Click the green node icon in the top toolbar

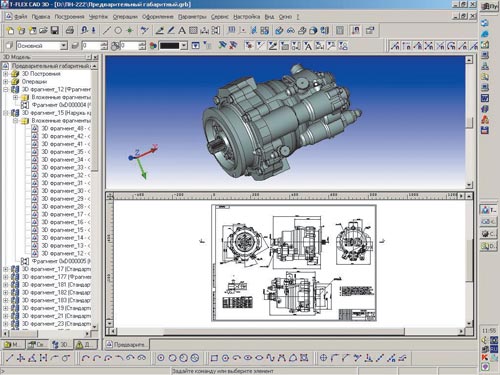(130, 31)
